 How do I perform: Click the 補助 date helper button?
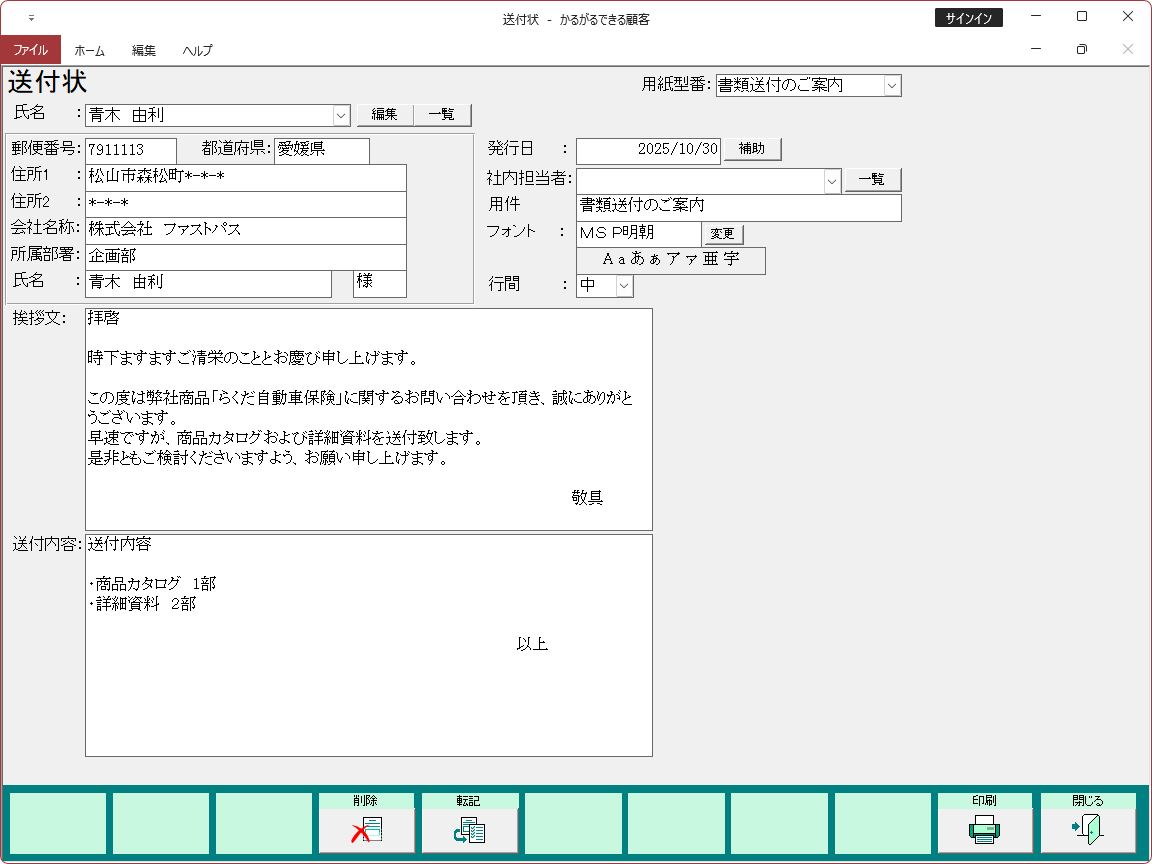pyautogui.click(x=751, y=149)
